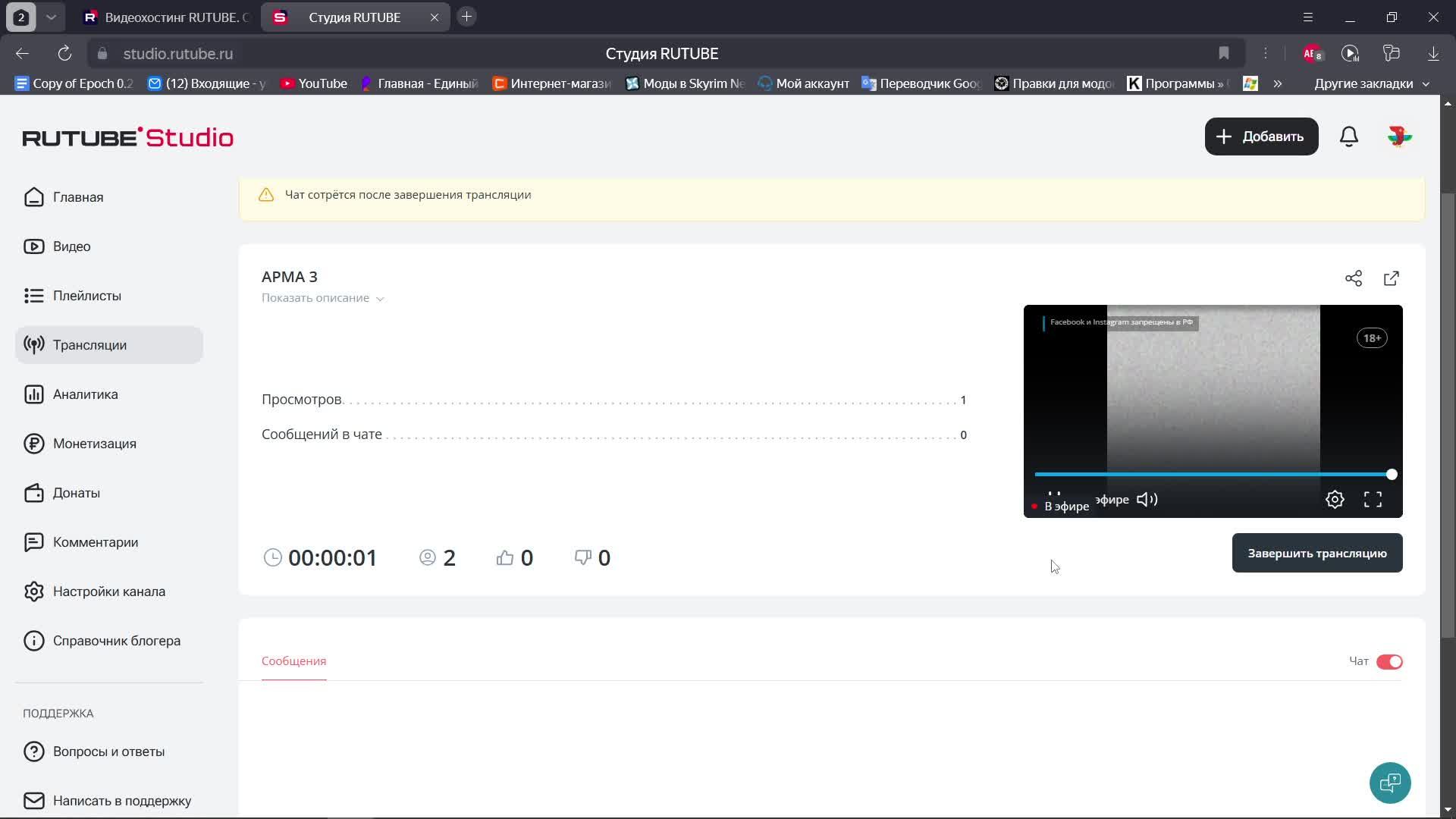Open the Мой аккаунт bookmark
Viewport: 1456px width, 819px height.
click(804, 83)
